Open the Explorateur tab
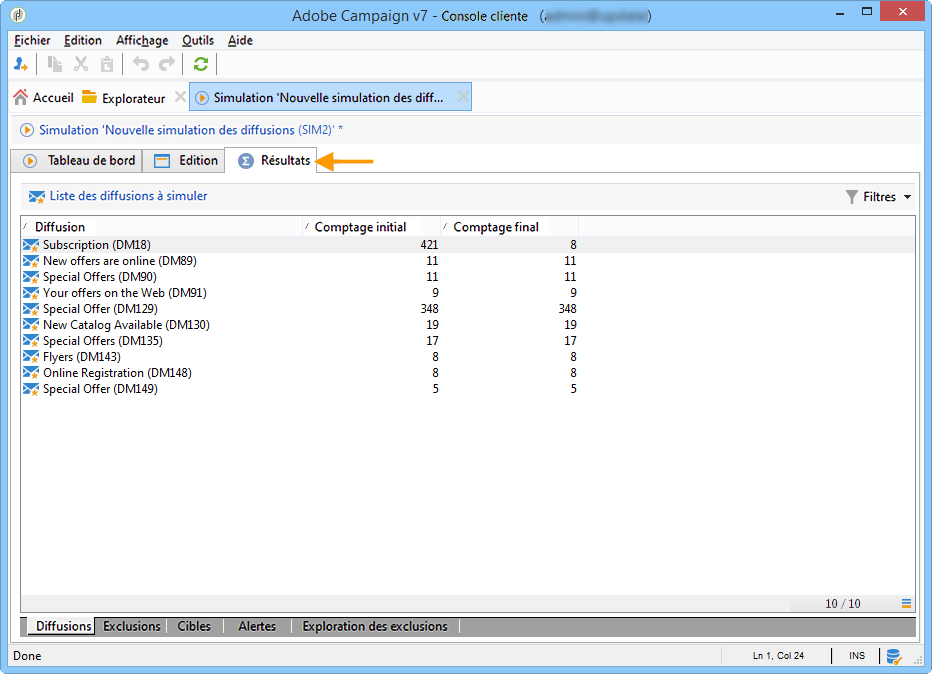The image size is (945, 688). coord(124,98)
